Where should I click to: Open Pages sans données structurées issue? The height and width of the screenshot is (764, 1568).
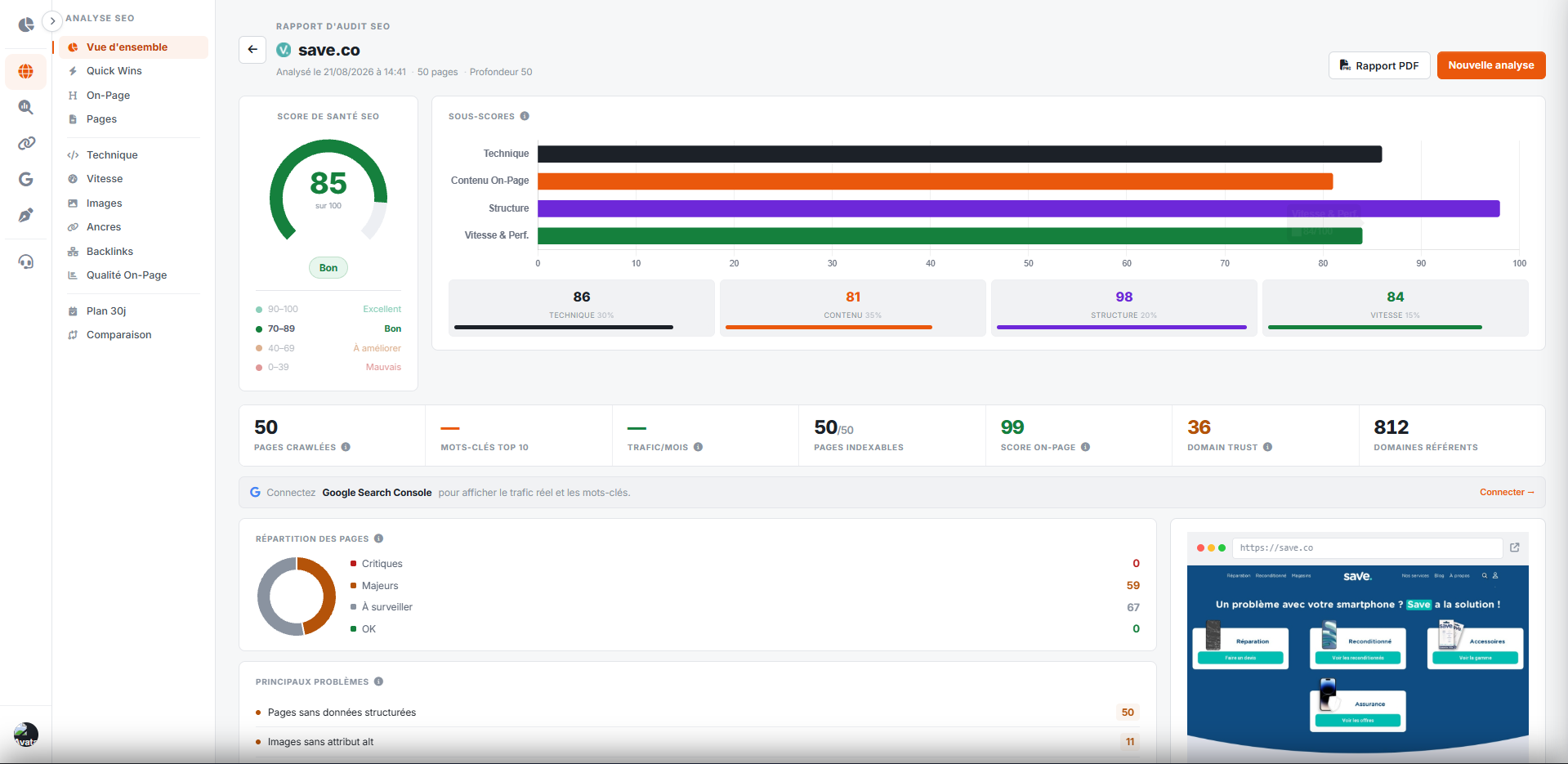(x=698, y=713)
